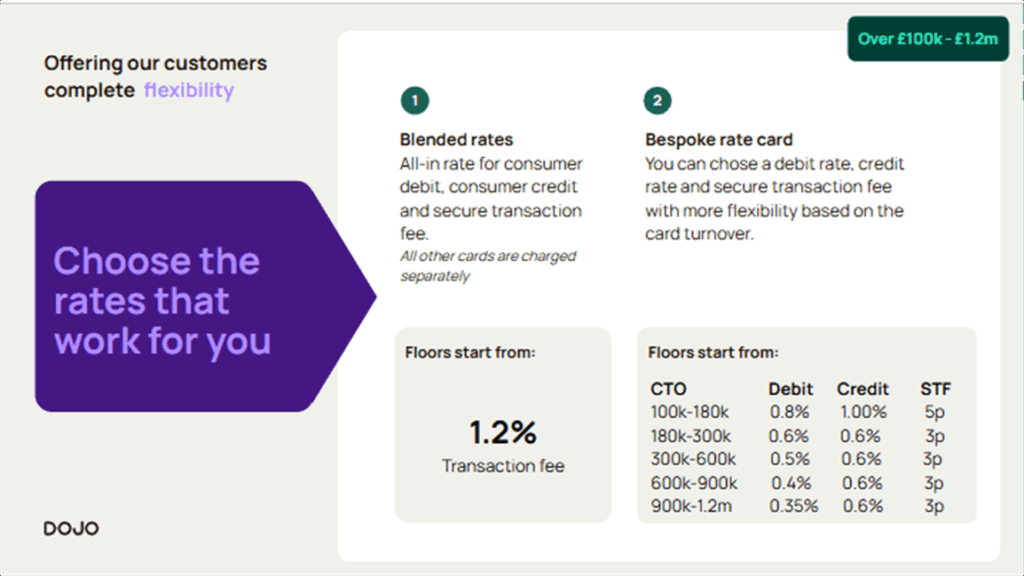1024x576 pixels.
Task: Click the number 2 circle badge
Action: [x=657, y=101]
